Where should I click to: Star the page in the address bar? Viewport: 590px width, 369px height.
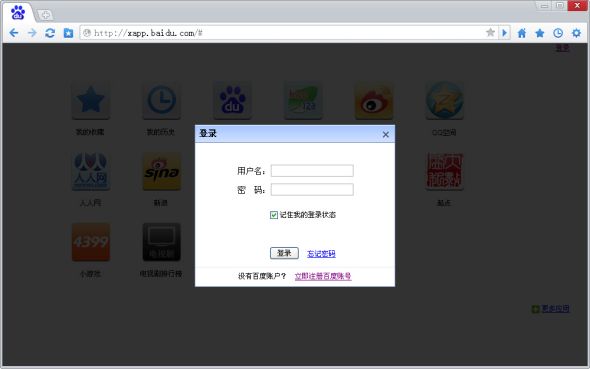click(490, 33)
